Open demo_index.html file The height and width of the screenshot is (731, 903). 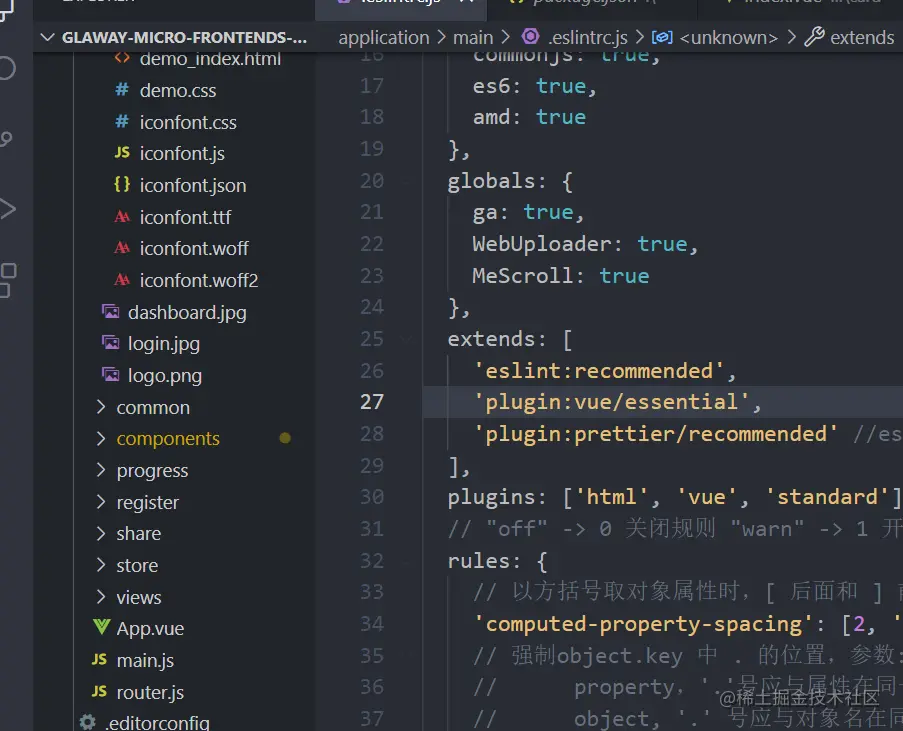[x=210, y=59]
